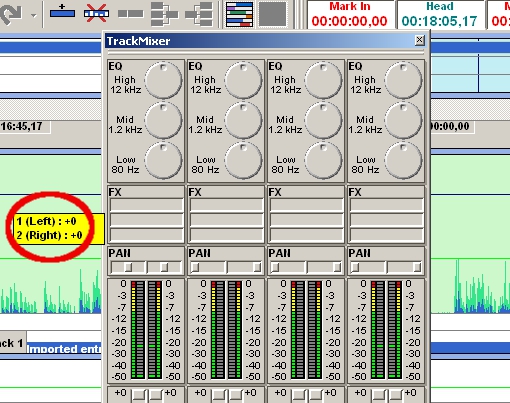This screenshot has width=510, height=403.
Task: Click left PAN slider thumb in fourth channel
Action: (x=355, y=267)
